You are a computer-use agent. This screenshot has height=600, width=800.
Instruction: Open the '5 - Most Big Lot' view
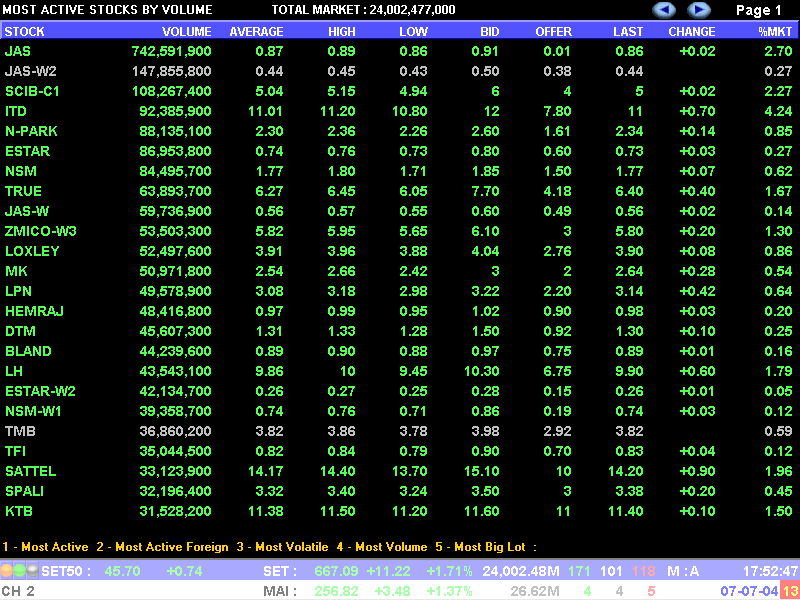click(x=480, y=547)
